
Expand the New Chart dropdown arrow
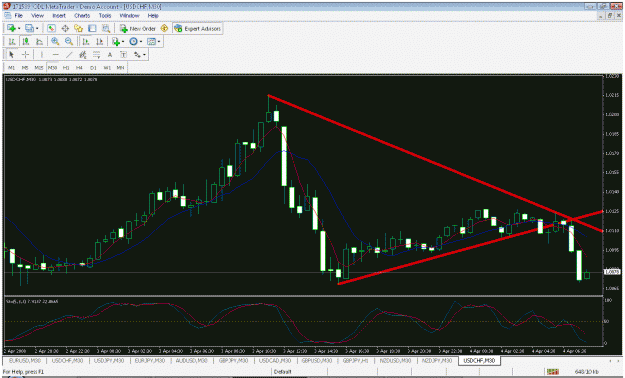(x=19, y=29)
